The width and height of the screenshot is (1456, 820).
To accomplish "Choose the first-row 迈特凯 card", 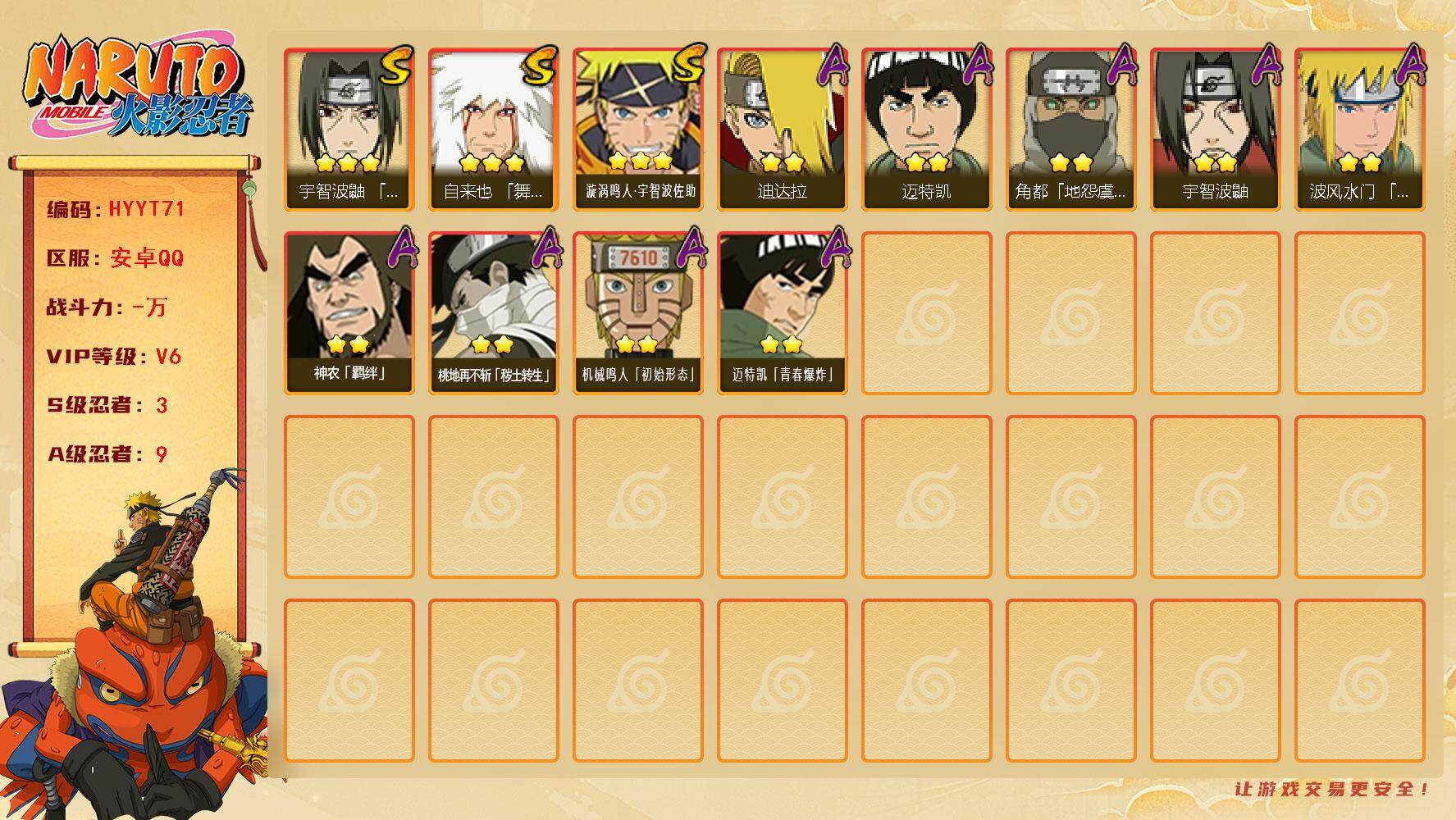I will pyautogui.click(x=926, y=129).
